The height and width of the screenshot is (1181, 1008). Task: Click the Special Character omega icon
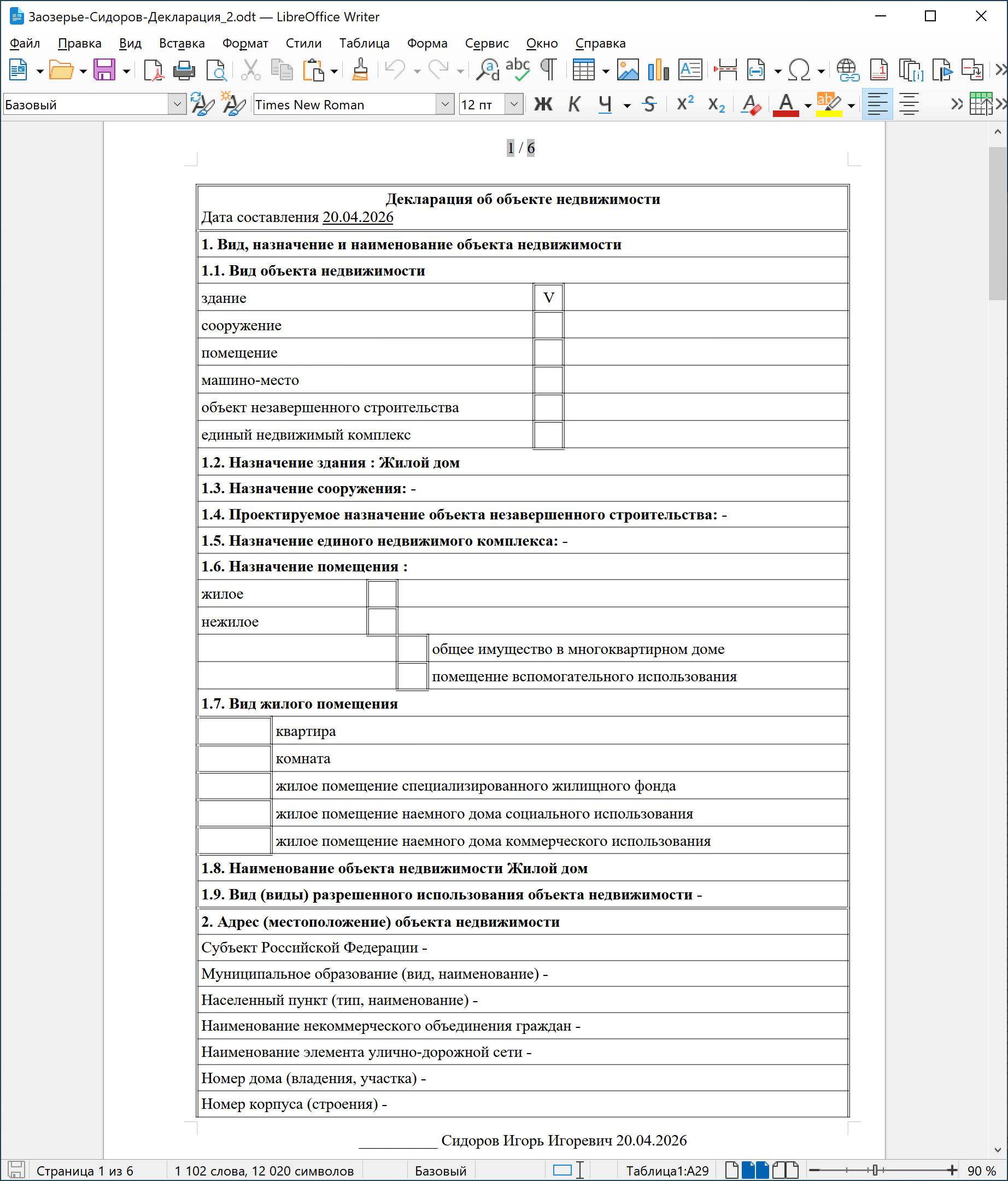click(x=799, y=70)
